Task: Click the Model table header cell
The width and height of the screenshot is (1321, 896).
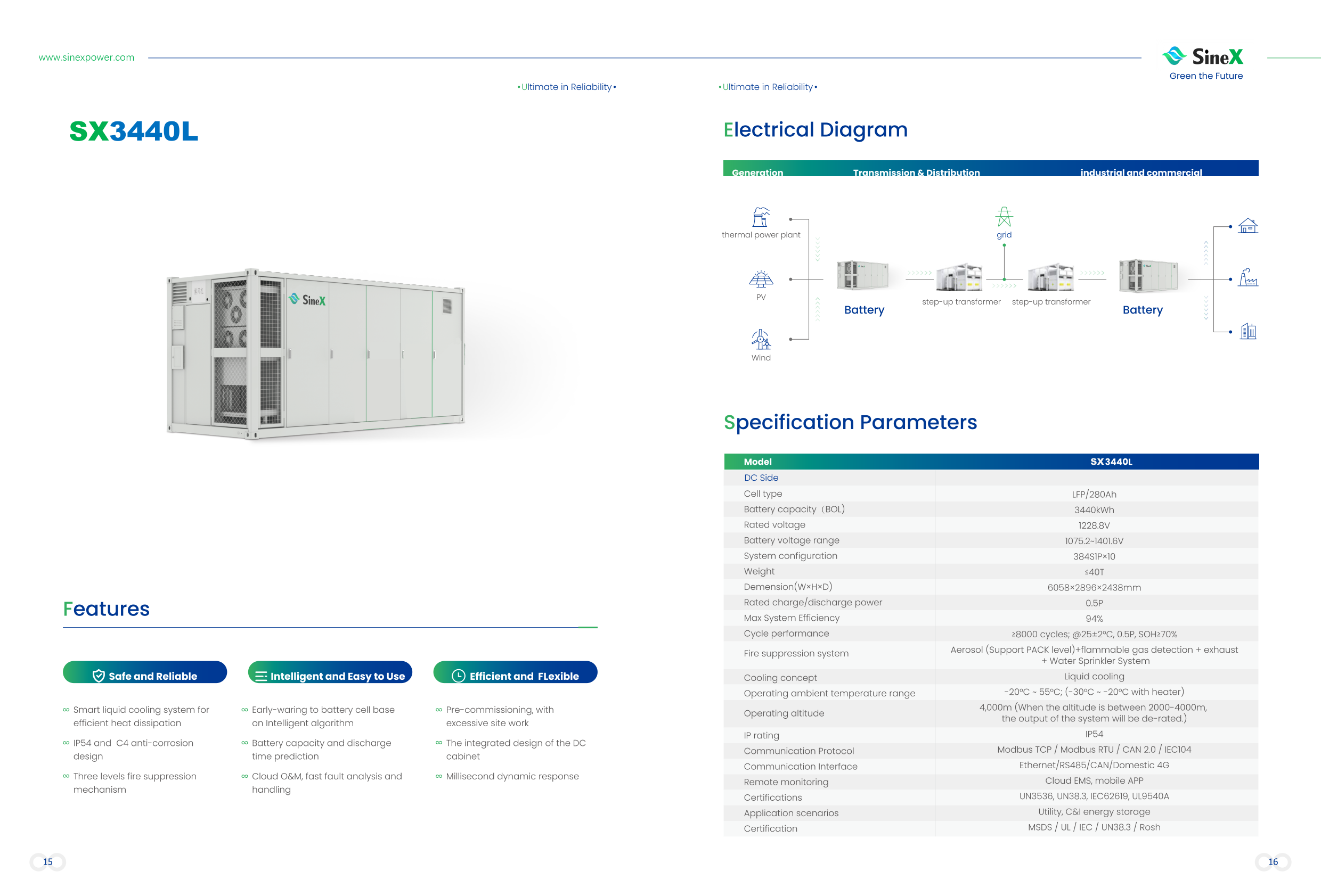Action: coord(757,462)
